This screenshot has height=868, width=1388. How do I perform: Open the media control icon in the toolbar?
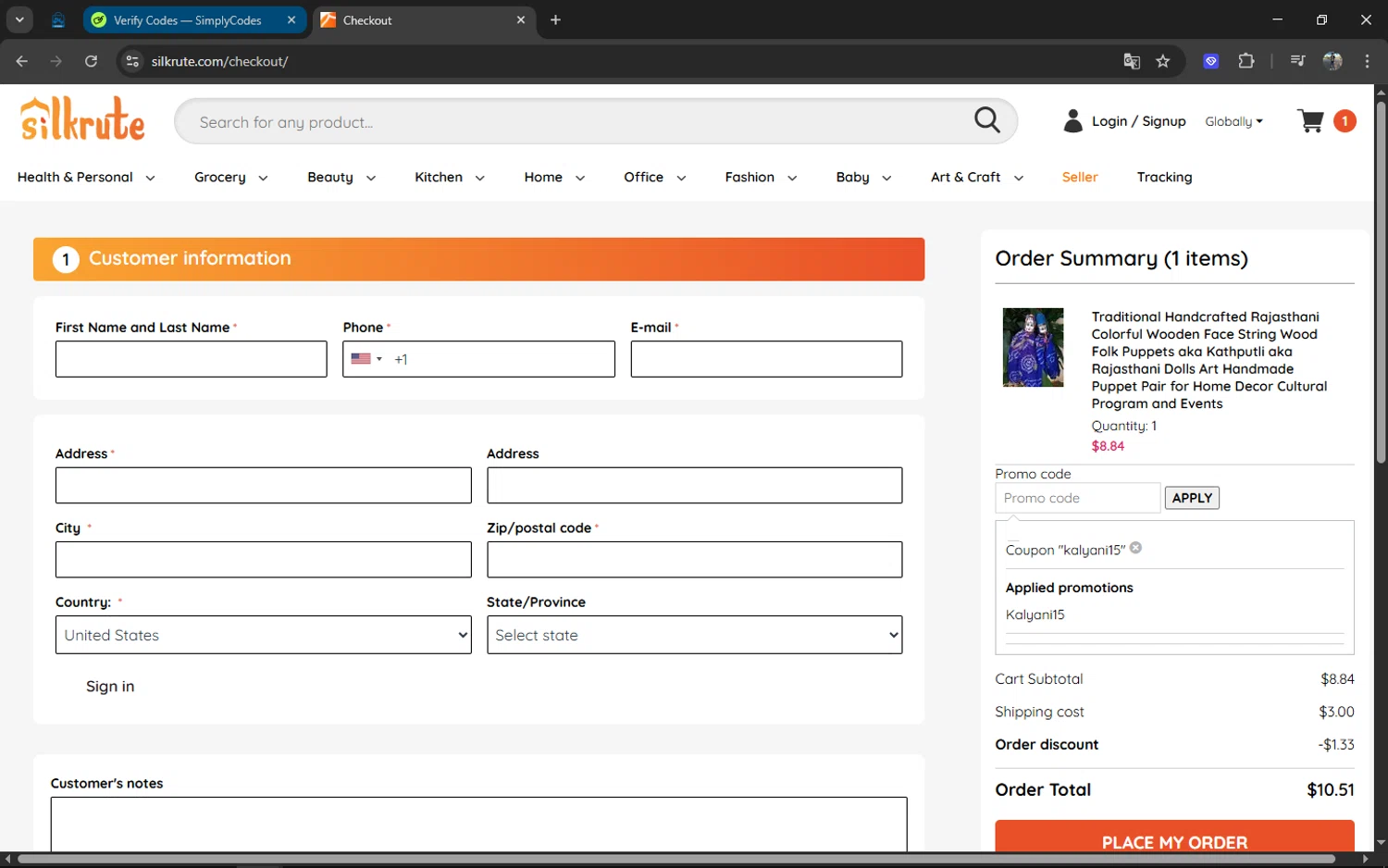(x=1297, y=61)
